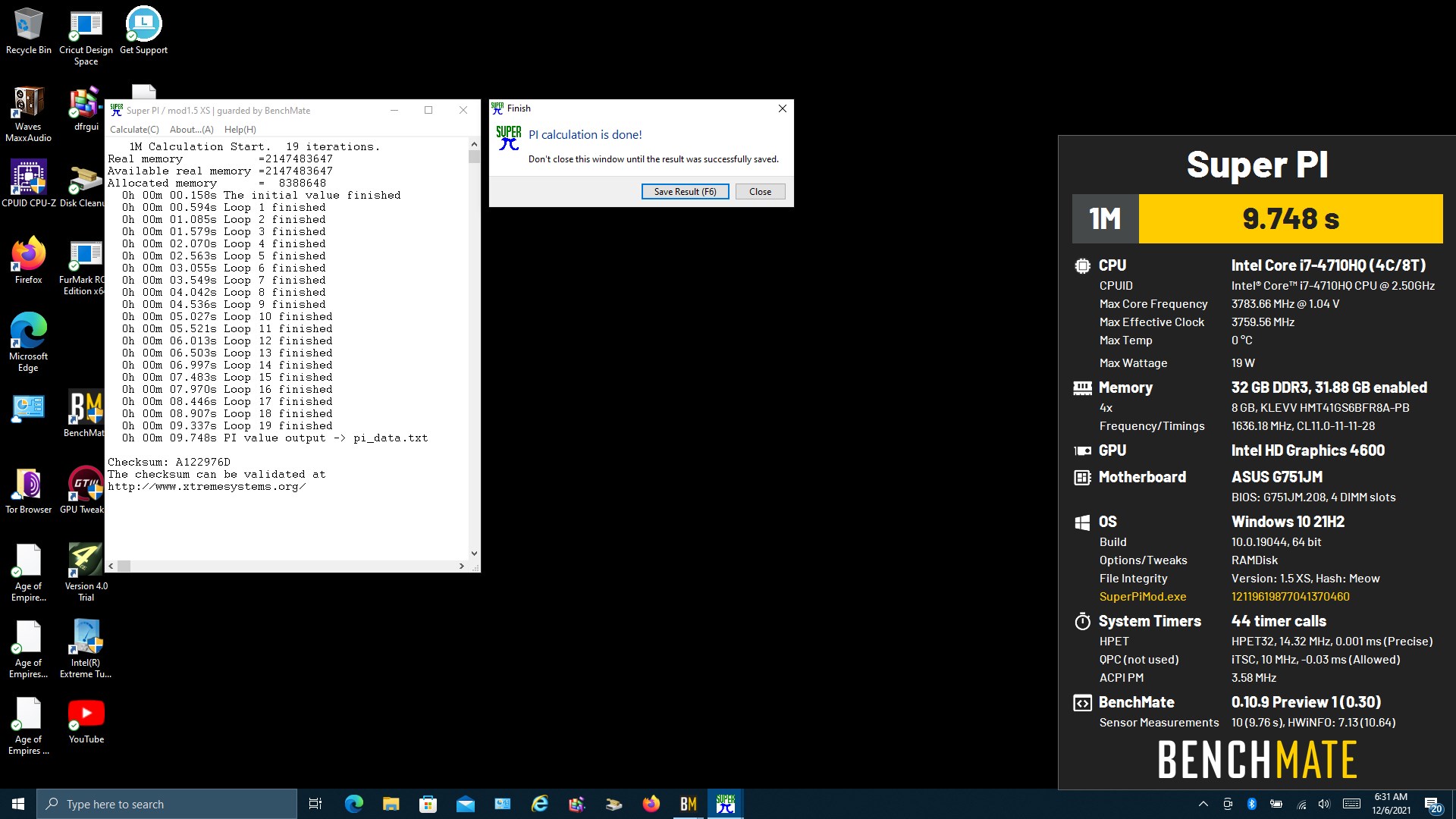The height and width of the screenshot is (819, 1456).
Task: Open Calculate(C) menu in Super PI
Action: tap(134, 130)
